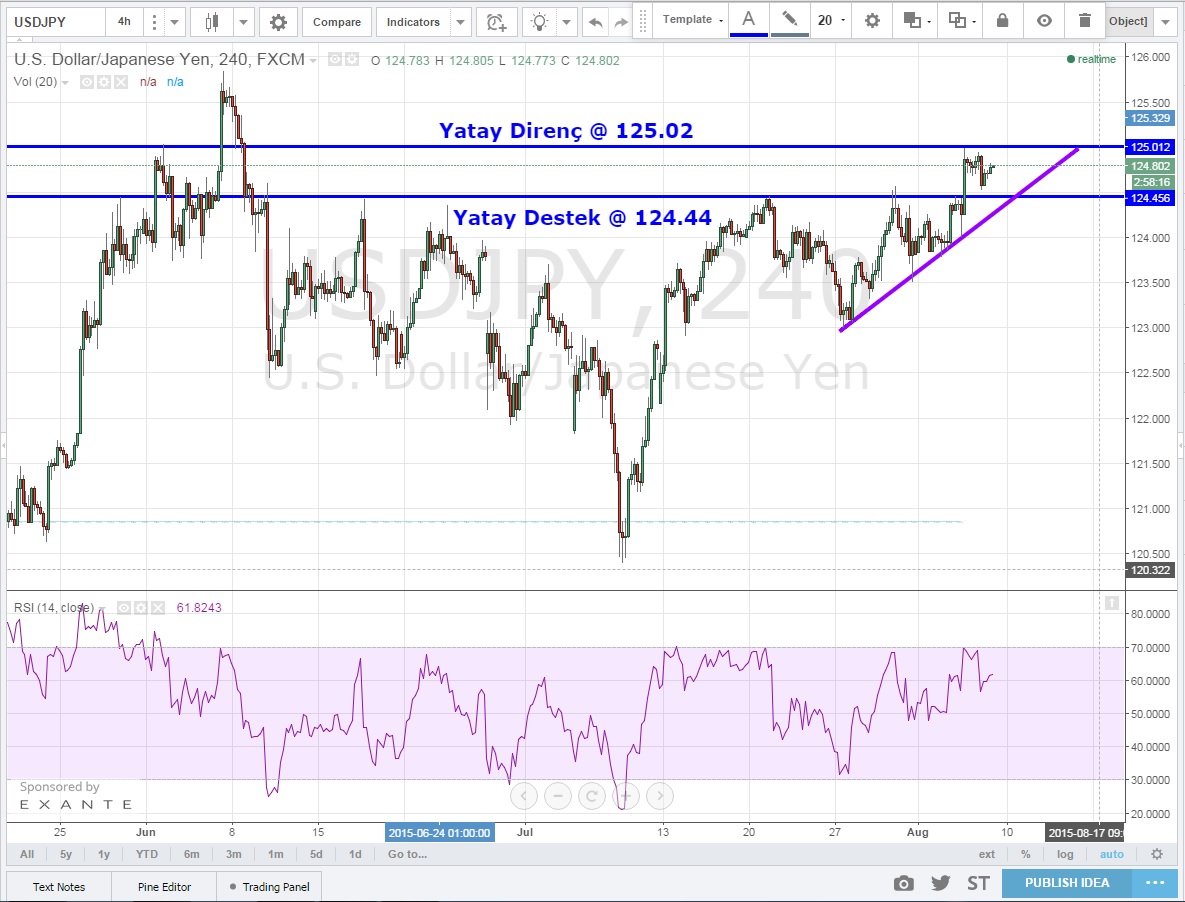Screen dimensions: 1185x902
Task: Open the Pine Editor tab
Action: (164, 886)
